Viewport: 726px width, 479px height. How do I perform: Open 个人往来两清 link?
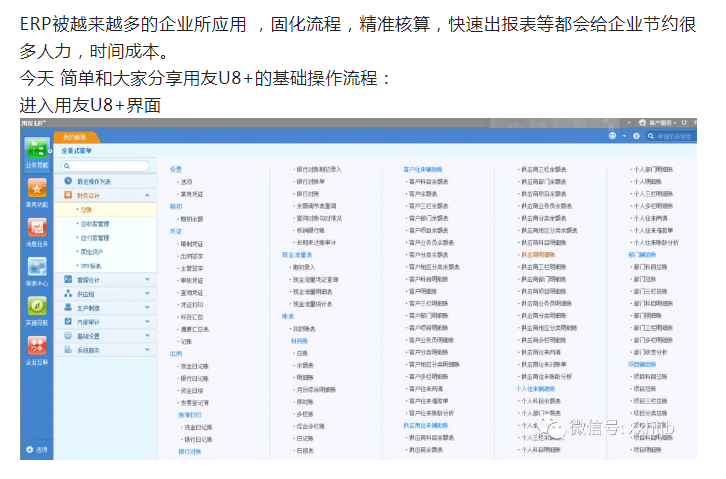point(651,218)
